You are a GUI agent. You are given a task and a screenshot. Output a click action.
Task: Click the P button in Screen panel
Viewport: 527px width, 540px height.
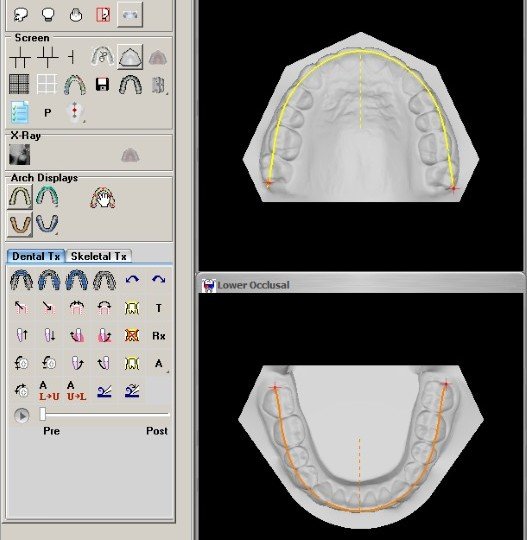(x=48, y=113)
